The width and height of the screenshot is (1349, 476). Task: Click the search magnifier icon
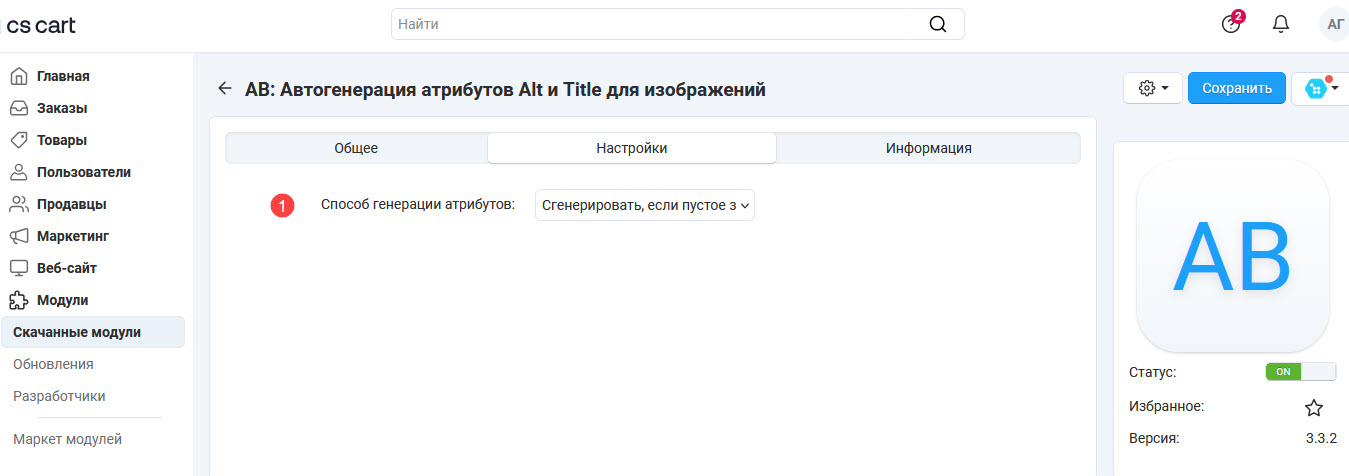[937, 25]
